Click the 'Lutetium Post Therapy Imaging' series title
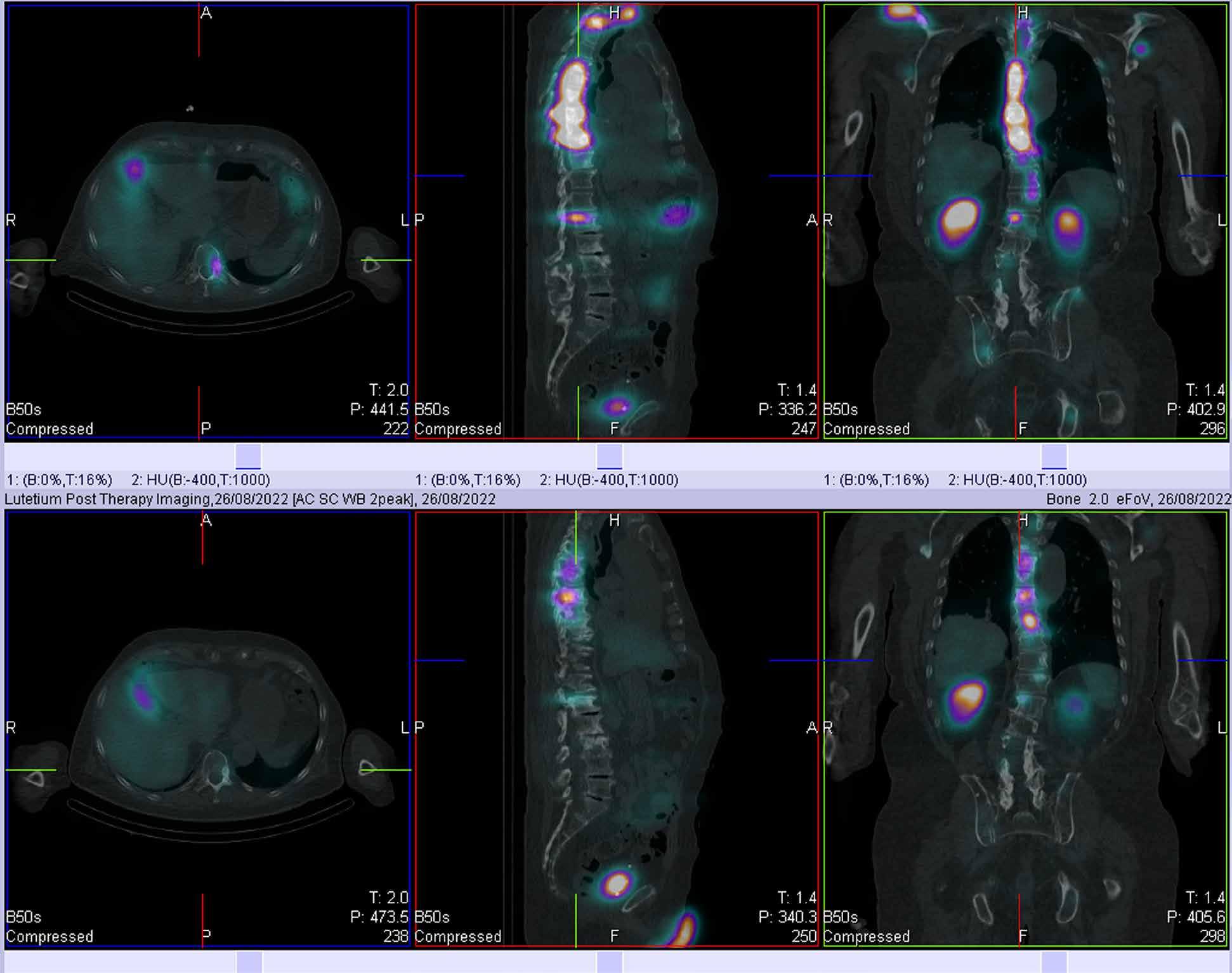Image resolution: width=1232 pixels, height=973 pixels. pos(108,499)
